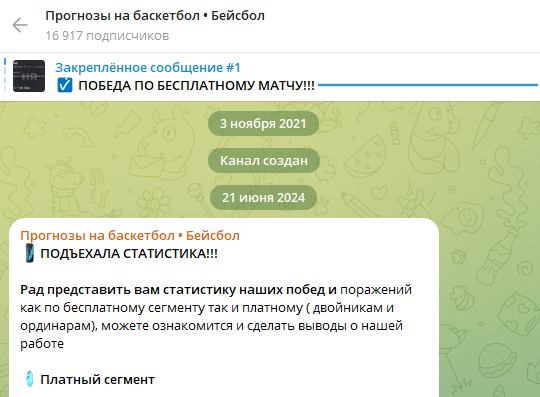Click the checkmark emoji in pinned message
The image size is (540, 397).
(65, 85)
